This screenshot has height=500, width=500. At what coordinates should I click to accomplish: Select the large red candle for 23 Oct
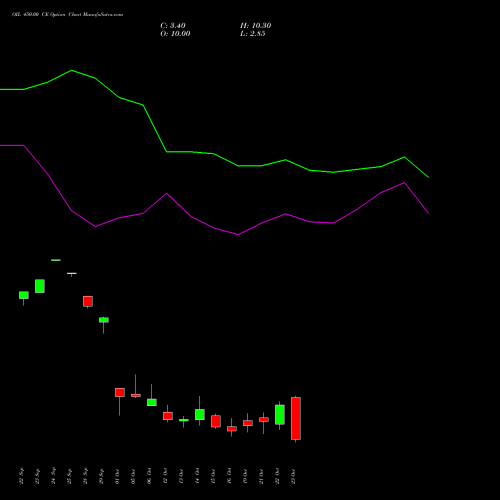296,418
